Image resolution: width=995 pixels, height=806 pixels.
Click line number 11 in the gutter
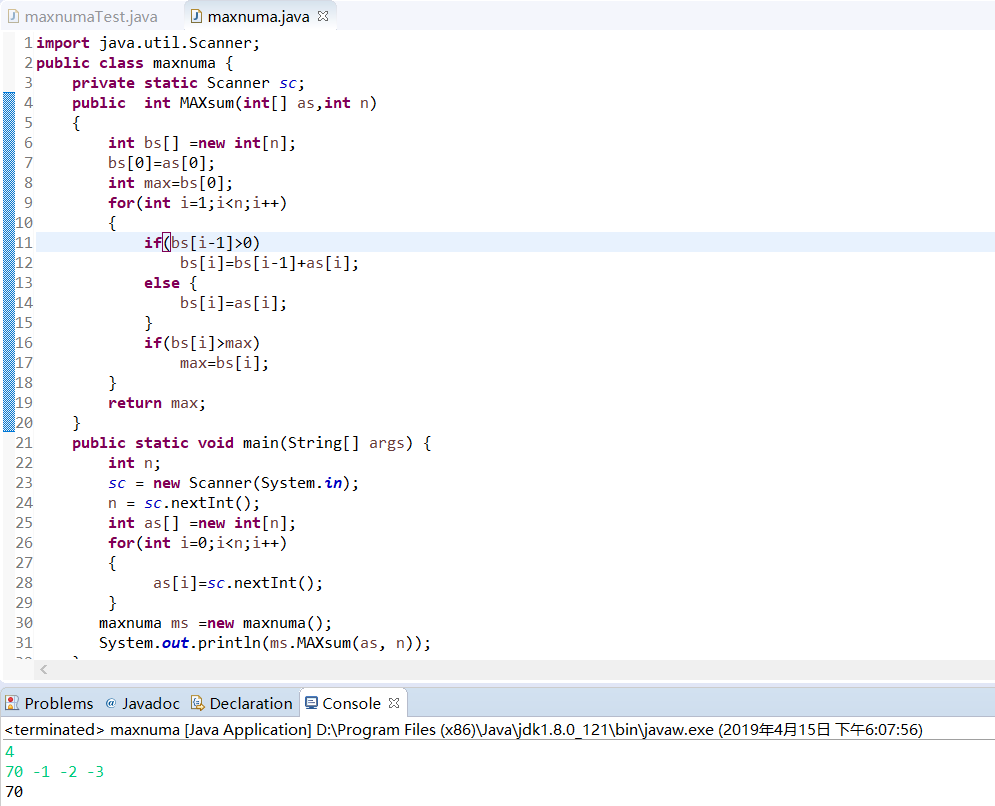click(x=24, y=243)
